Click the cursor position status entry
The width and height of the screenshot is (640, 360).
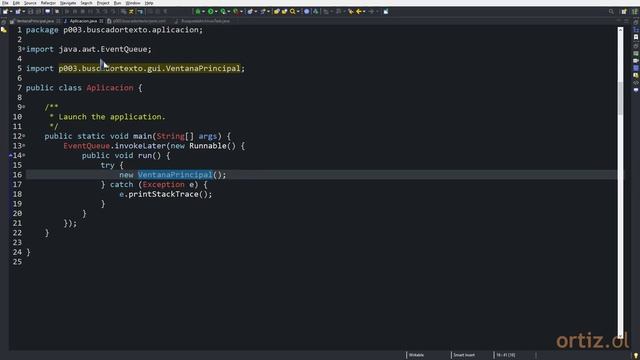click(x=505, y=355)
